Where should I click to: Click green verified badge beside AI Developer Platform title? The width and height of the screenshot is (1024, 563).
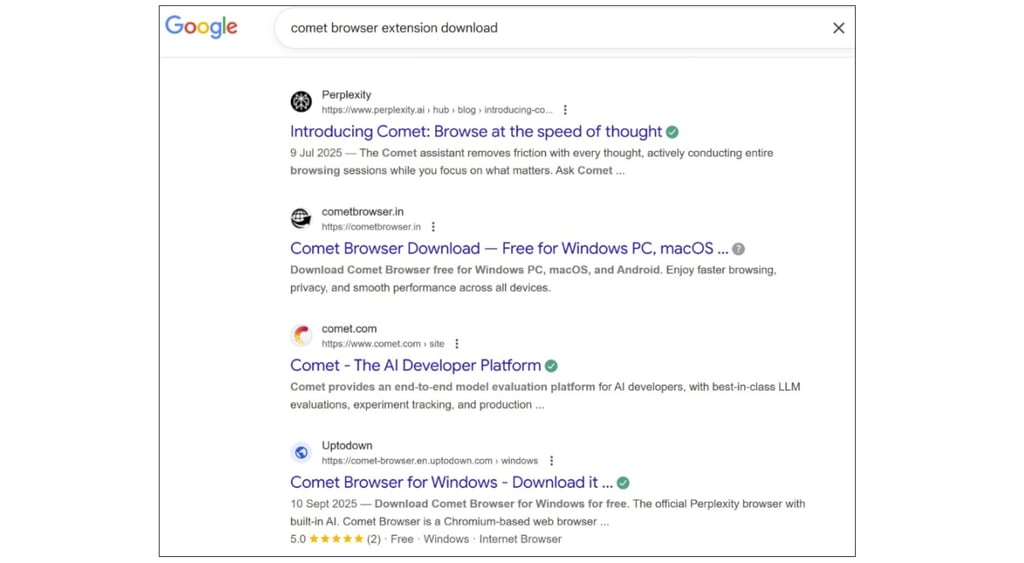pos(551,366)
